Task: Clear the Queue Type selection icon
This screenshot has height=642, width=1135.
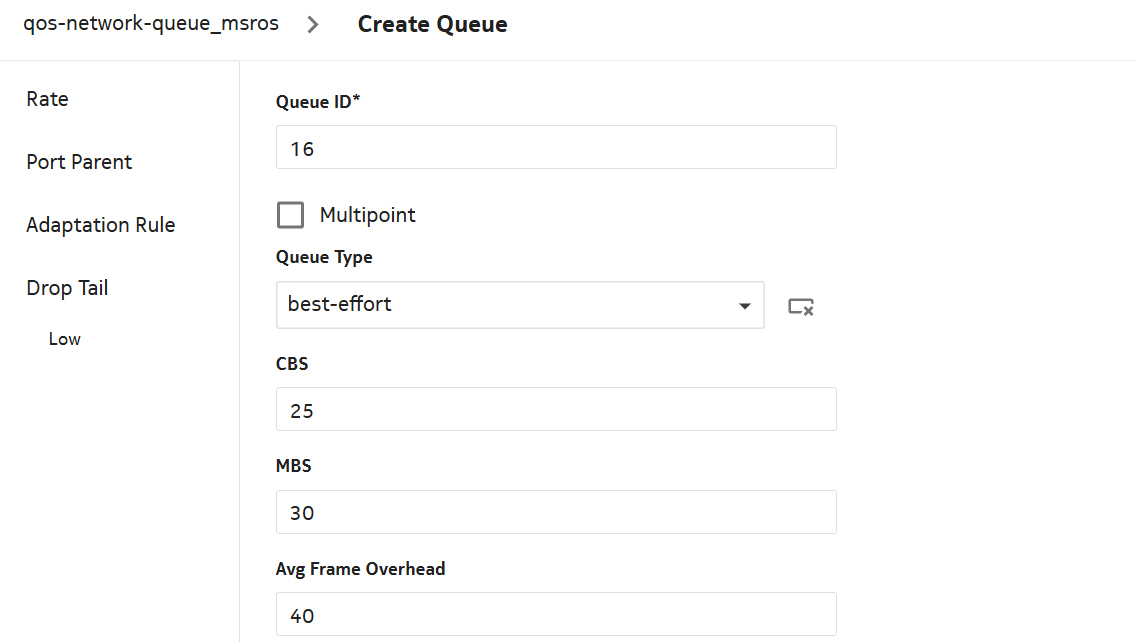Action: tap(800, 307)
